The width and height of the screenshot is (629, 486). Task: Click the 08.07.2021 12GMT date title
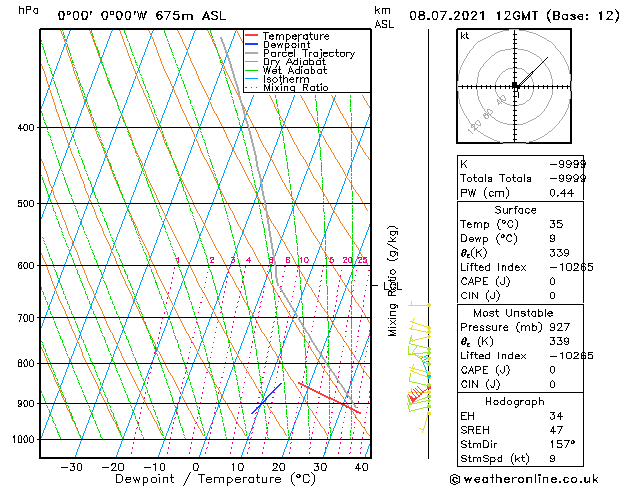coord(508,16)
